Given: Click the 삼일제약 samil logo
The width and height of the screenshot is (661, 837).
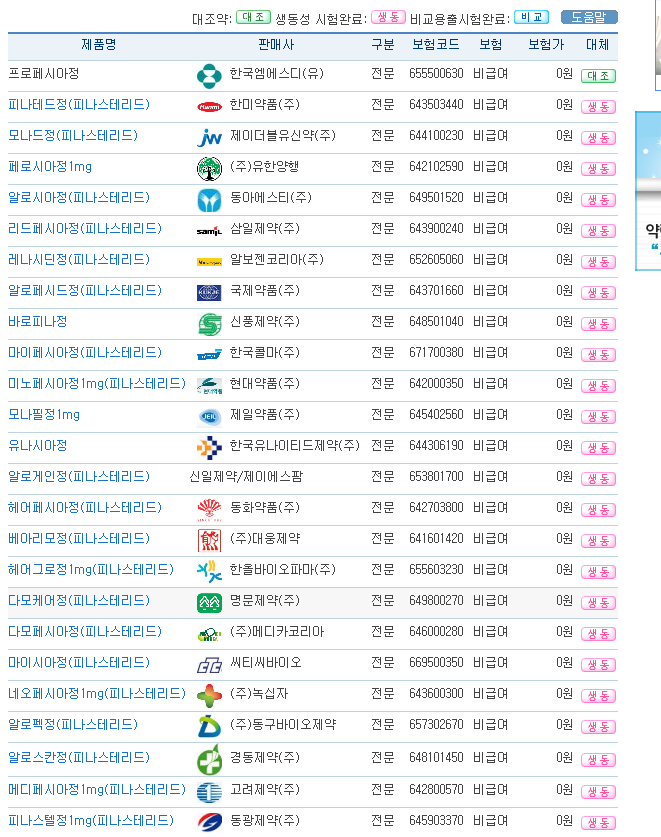Looking at the screenshot, I should tap(209, 231).
